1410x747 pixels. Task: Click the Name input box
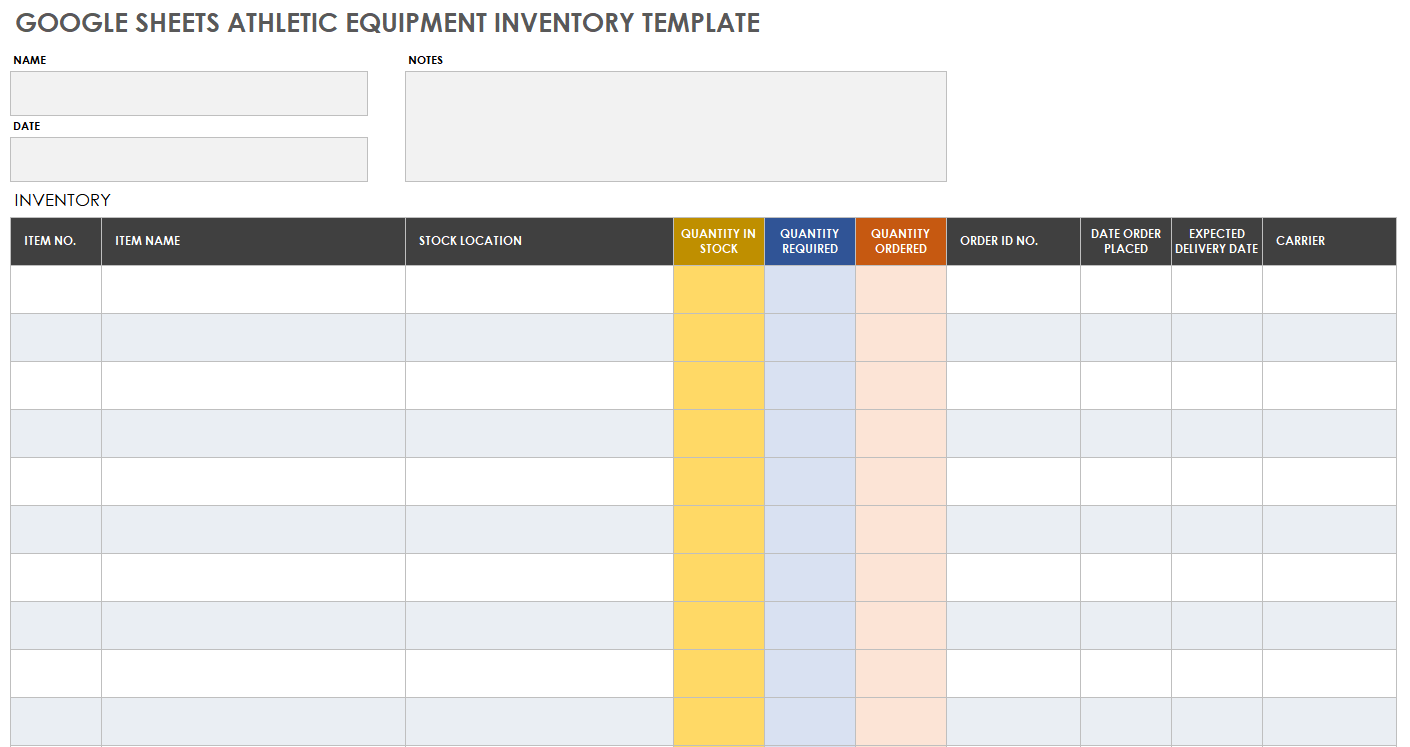(189, 93)
